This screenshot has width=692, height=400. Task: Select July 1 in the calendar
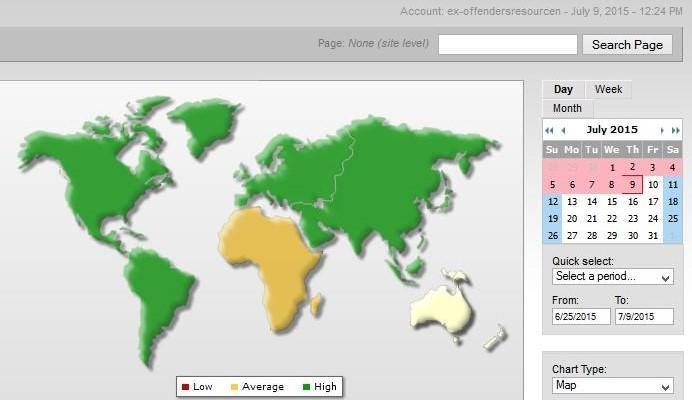612,168
